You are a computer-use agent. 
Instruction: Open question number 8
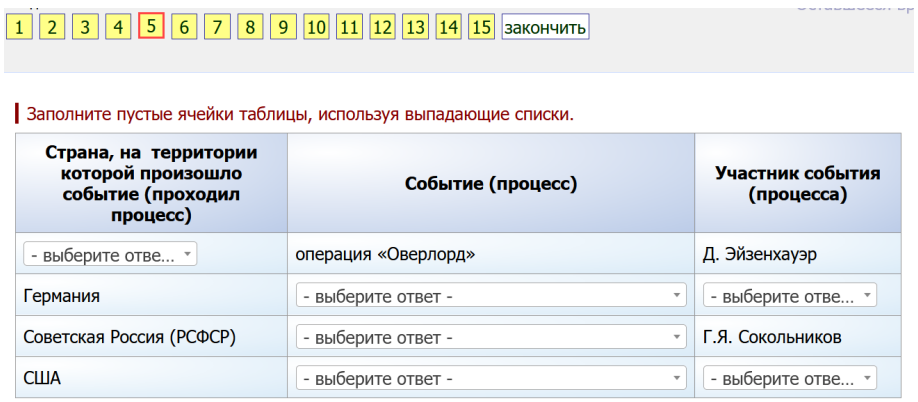[x=249, y=27]
